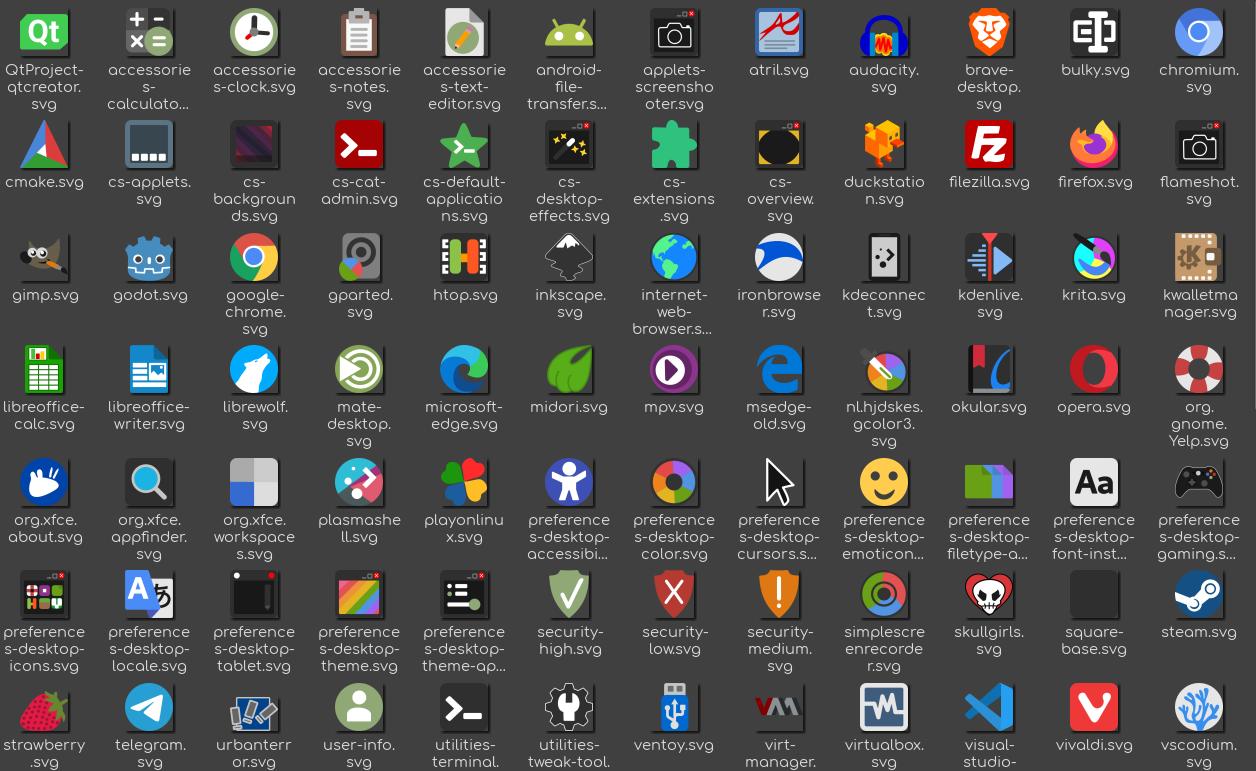The image size is (1256, 771).
Task: Select google-chrome.svg icon
Action: 254,258
